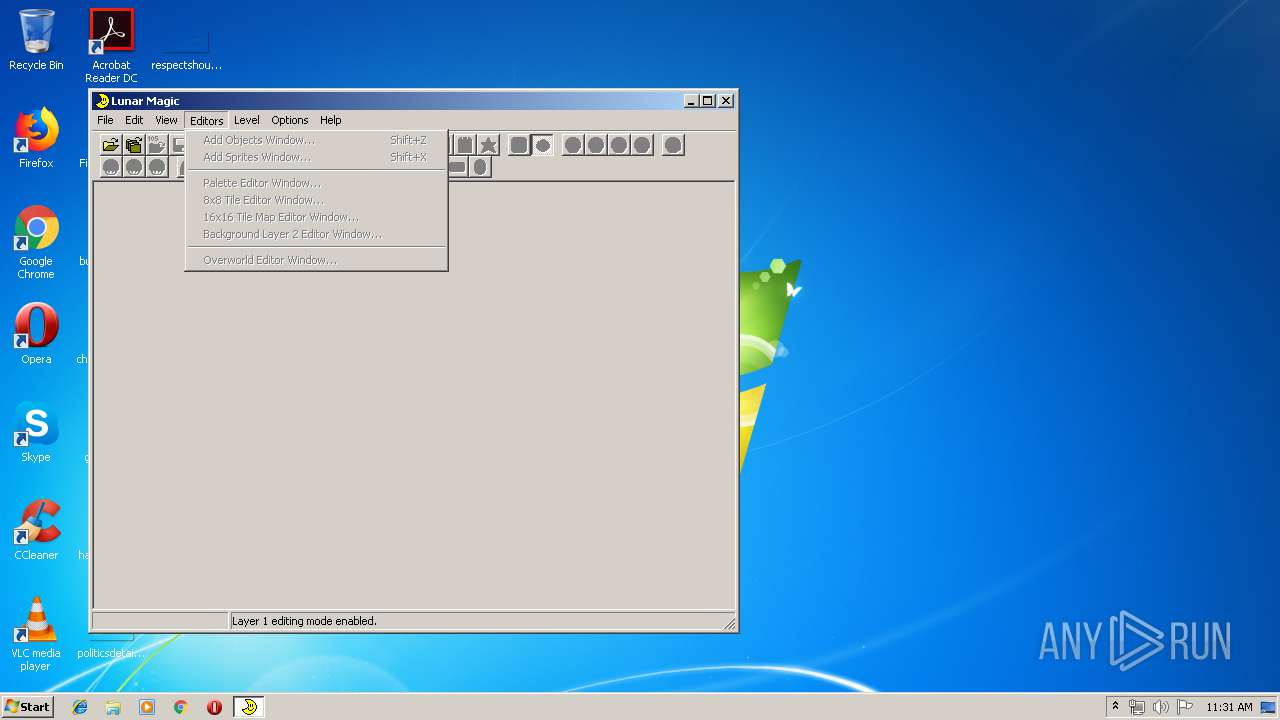This screenshot has width=1280, height=720.
Task: Click the star-shaped toolbar icon
Action: [x=488, y=145]
